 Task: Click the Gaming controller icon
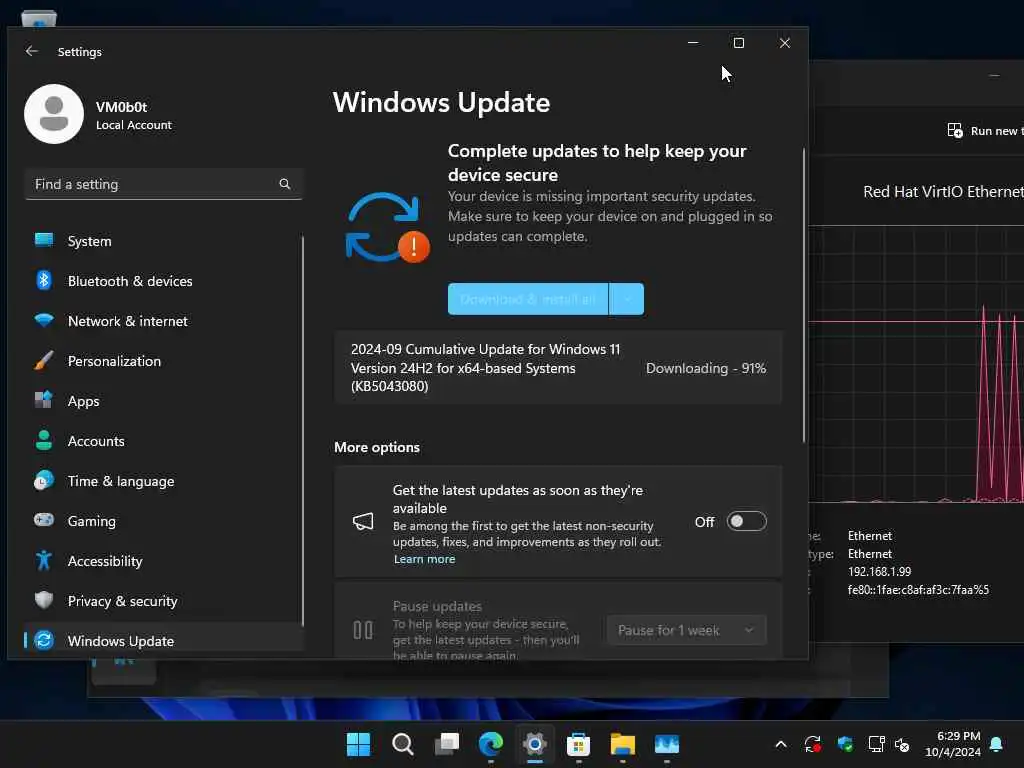tap(44, 520)
